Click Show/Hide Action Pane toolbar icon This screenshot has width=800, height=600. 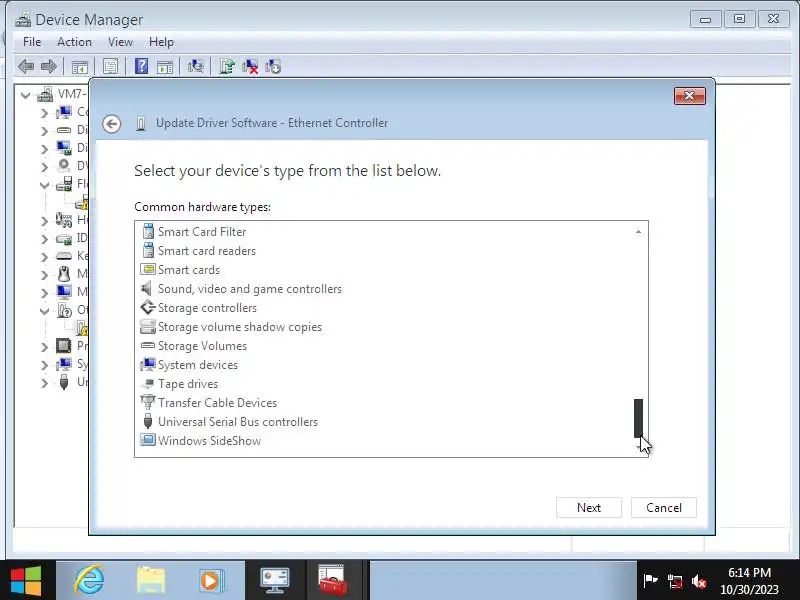(165, 66)
